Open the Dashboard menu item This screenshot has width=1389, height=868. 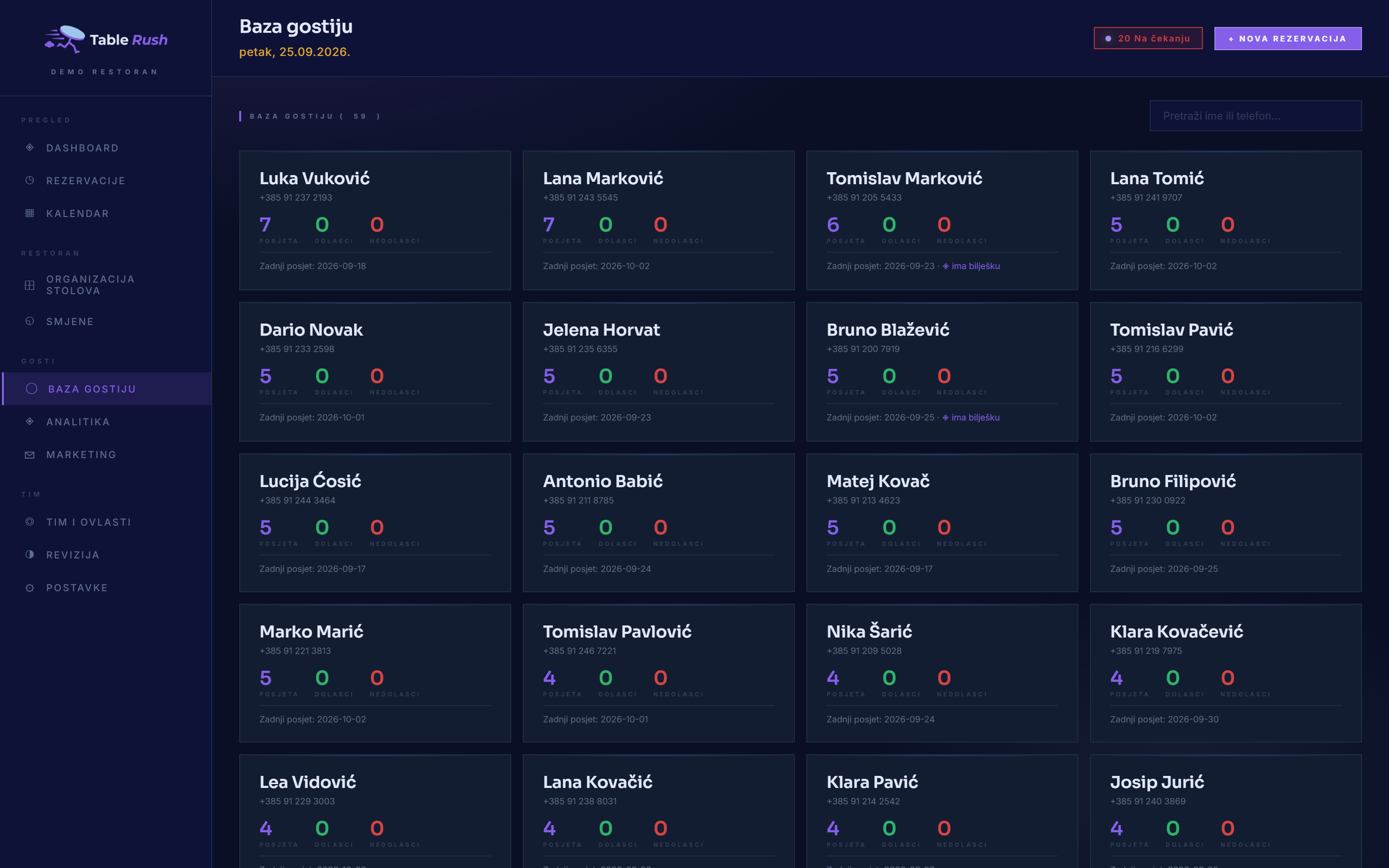107,148
